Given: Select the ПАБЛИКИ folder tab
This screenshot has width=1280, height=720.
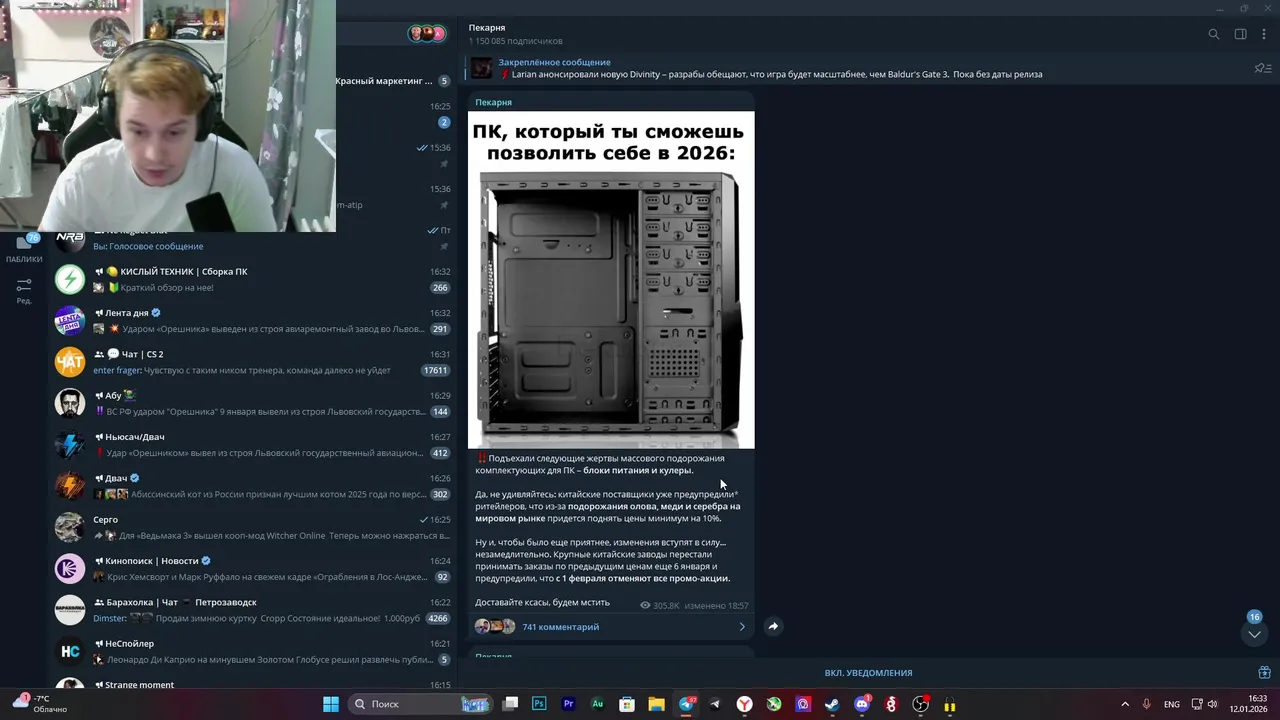Looking at the screenshot, I should 24,249.
